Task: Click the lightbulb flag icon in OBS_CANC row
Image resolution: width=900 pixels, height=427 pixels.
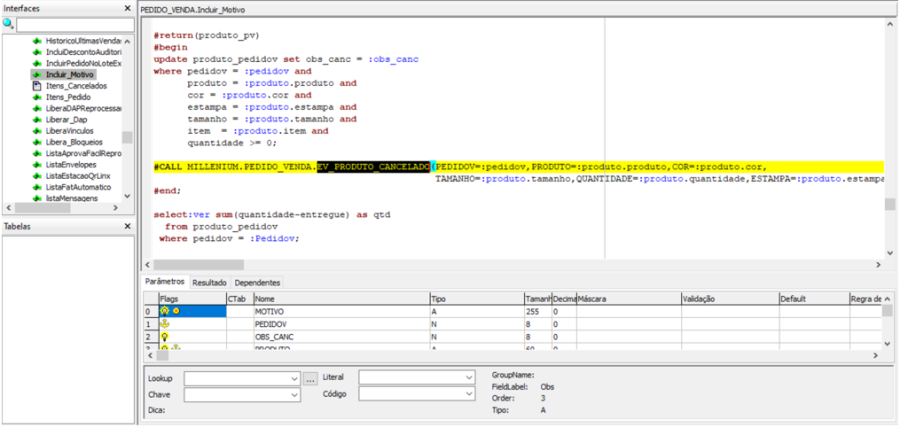Action: (164, 337)
